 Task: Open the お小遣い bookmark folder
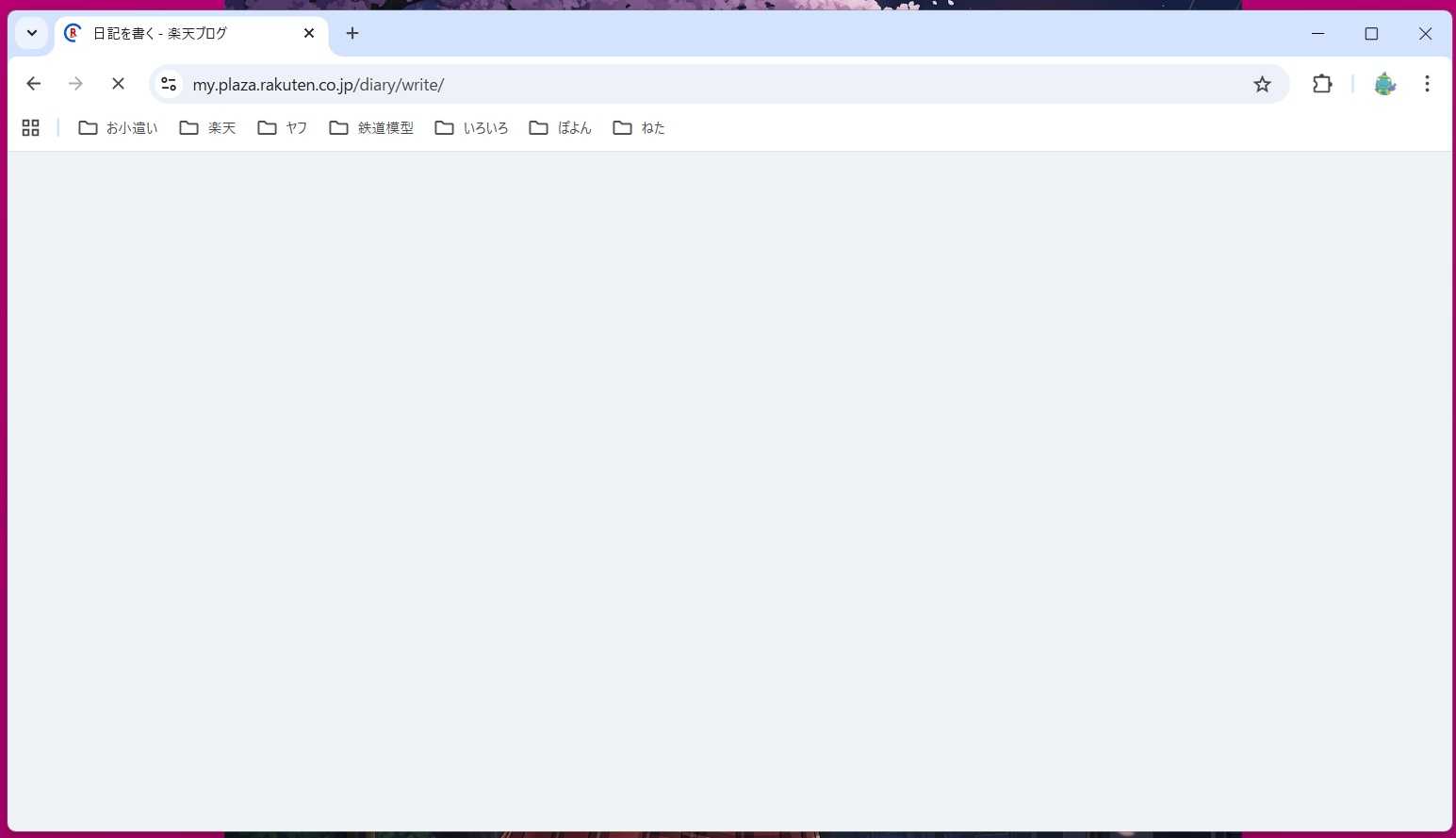coord(118,127)
